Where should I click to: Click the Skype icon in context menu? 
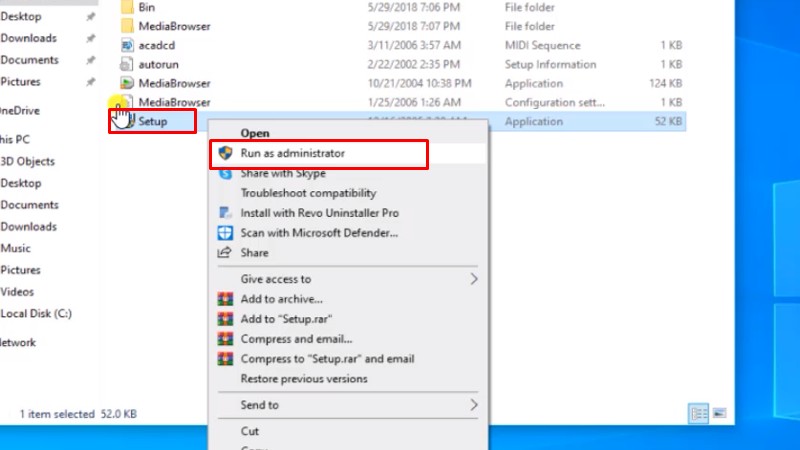(225, 173)
